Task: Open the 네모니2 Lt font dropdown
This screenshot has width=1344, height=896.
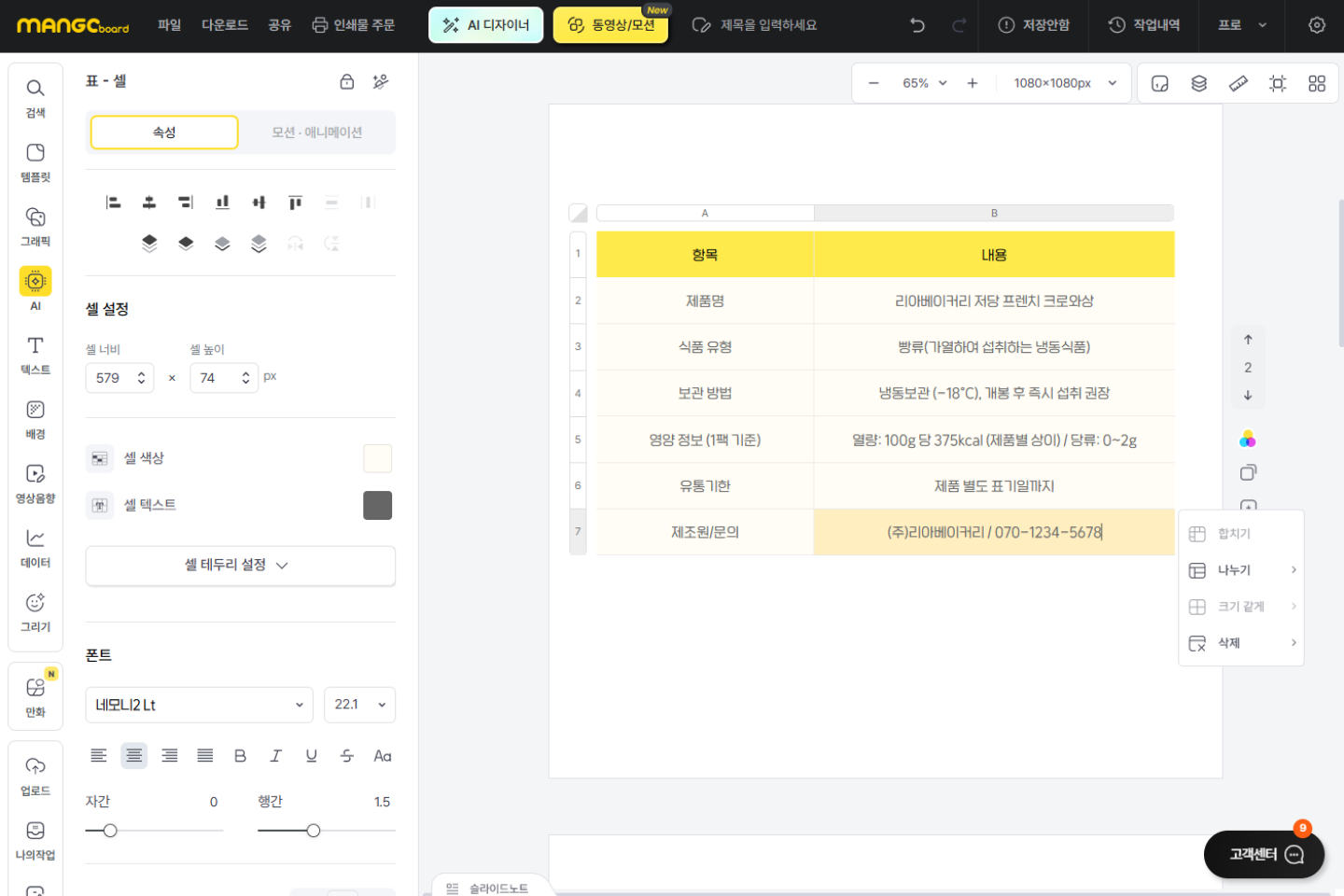Action: pos(199,705)
